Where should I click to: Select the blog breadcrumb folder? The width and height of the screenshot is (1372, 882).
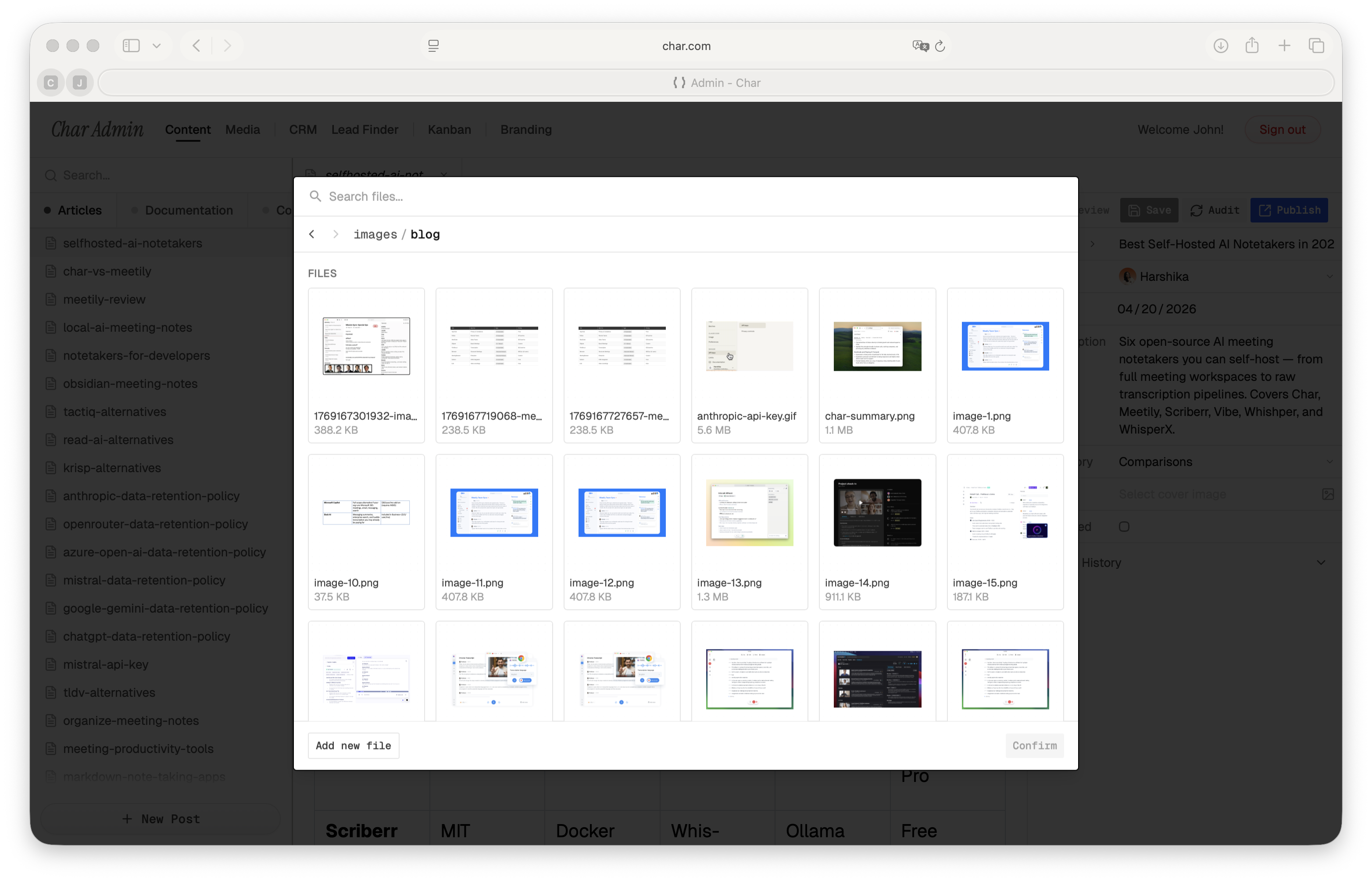(425, 234)
